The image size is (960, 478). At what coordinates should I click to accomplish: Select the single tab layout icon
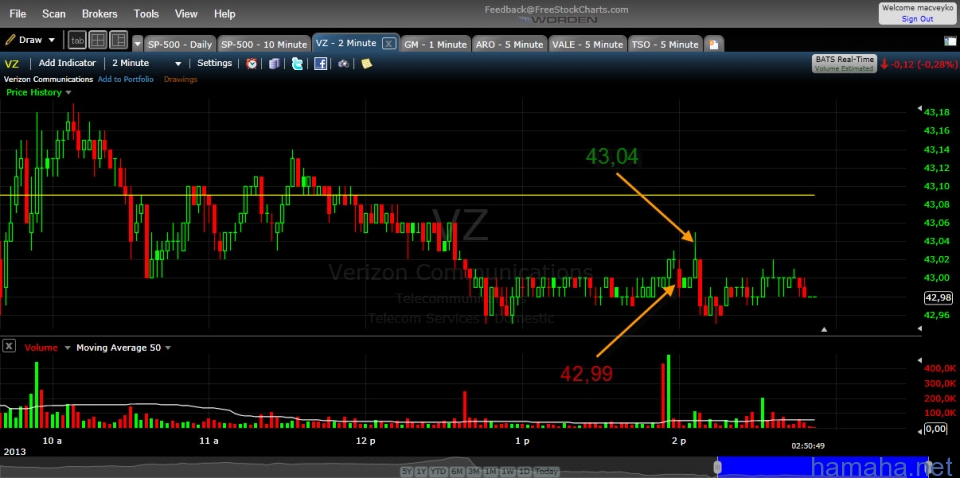click(x=77, y=40)
